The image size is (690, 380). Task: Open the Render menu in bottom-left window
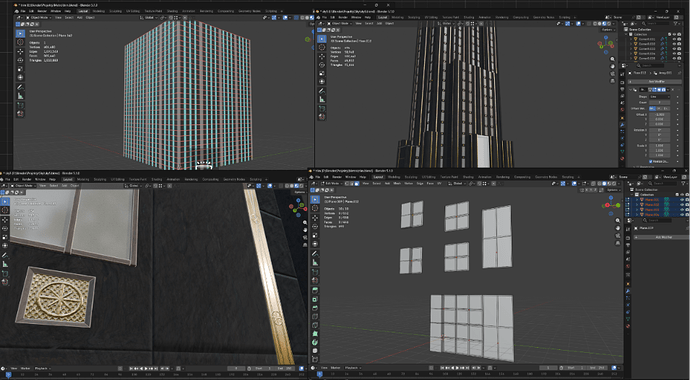click(27, 179)
